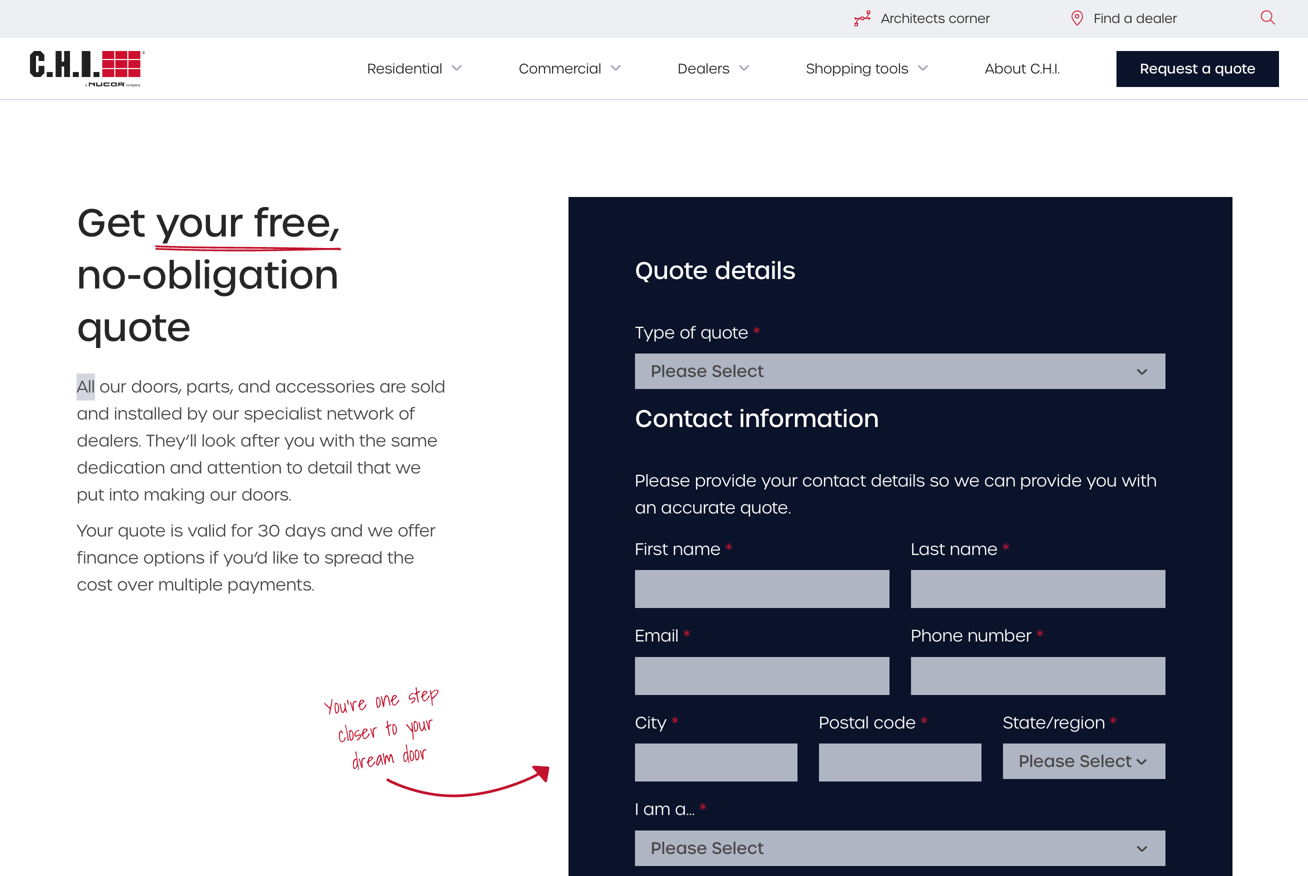Click the Architects corner drafting icon
The height and width of the screenshot is (876, 1308).
pyautogui.click(x=862, y=18)
